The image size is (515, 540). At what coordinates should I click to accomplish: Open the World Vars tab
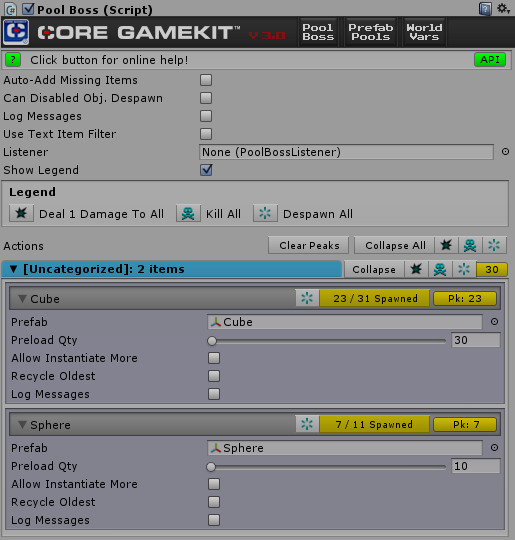point(424,32)
